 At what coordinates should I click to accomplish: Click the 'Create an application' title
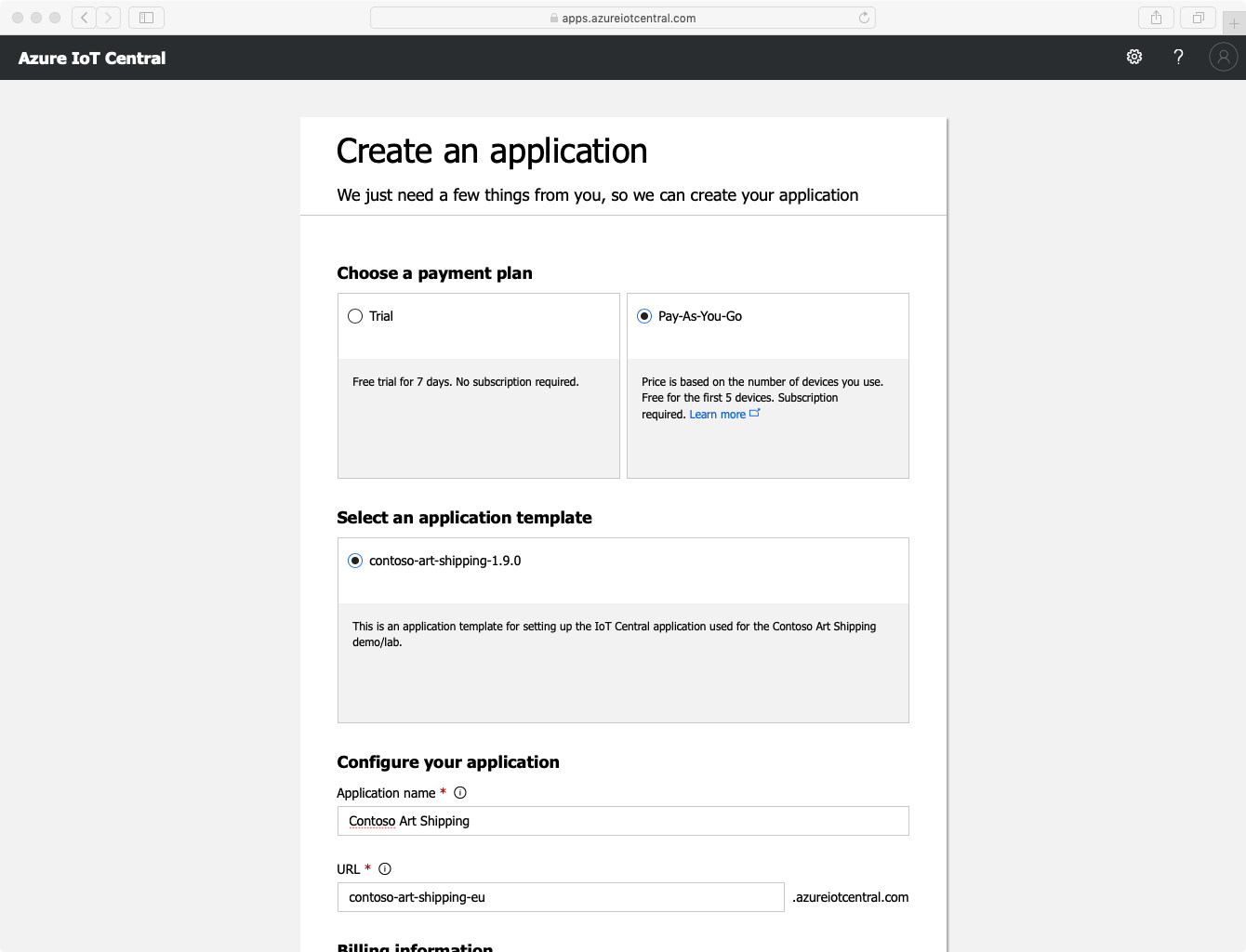click(x=492, y=151)
